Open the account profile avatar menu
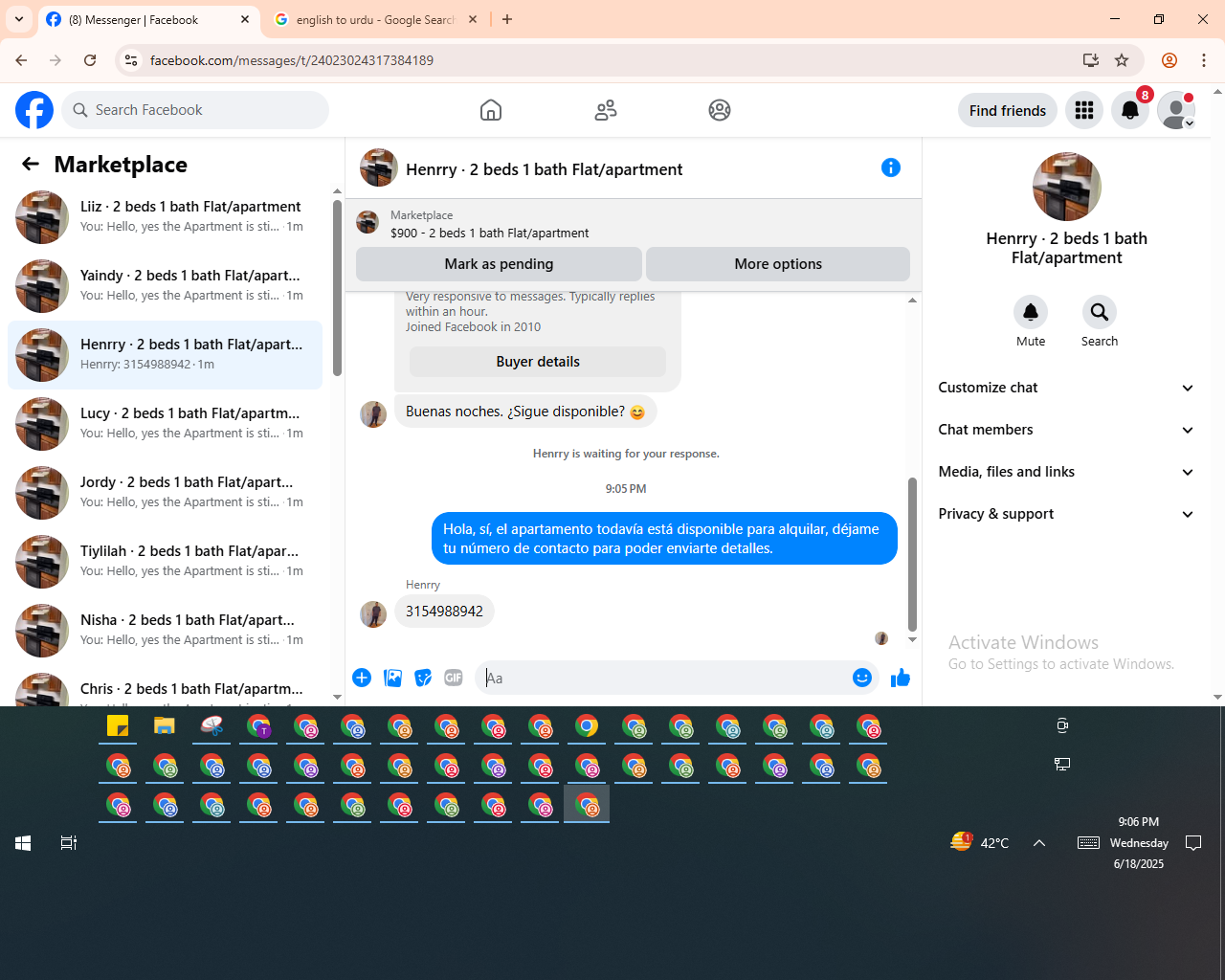Viewport: 1225px width, 980px height. pyautogui.click(x=1176, y=110)
